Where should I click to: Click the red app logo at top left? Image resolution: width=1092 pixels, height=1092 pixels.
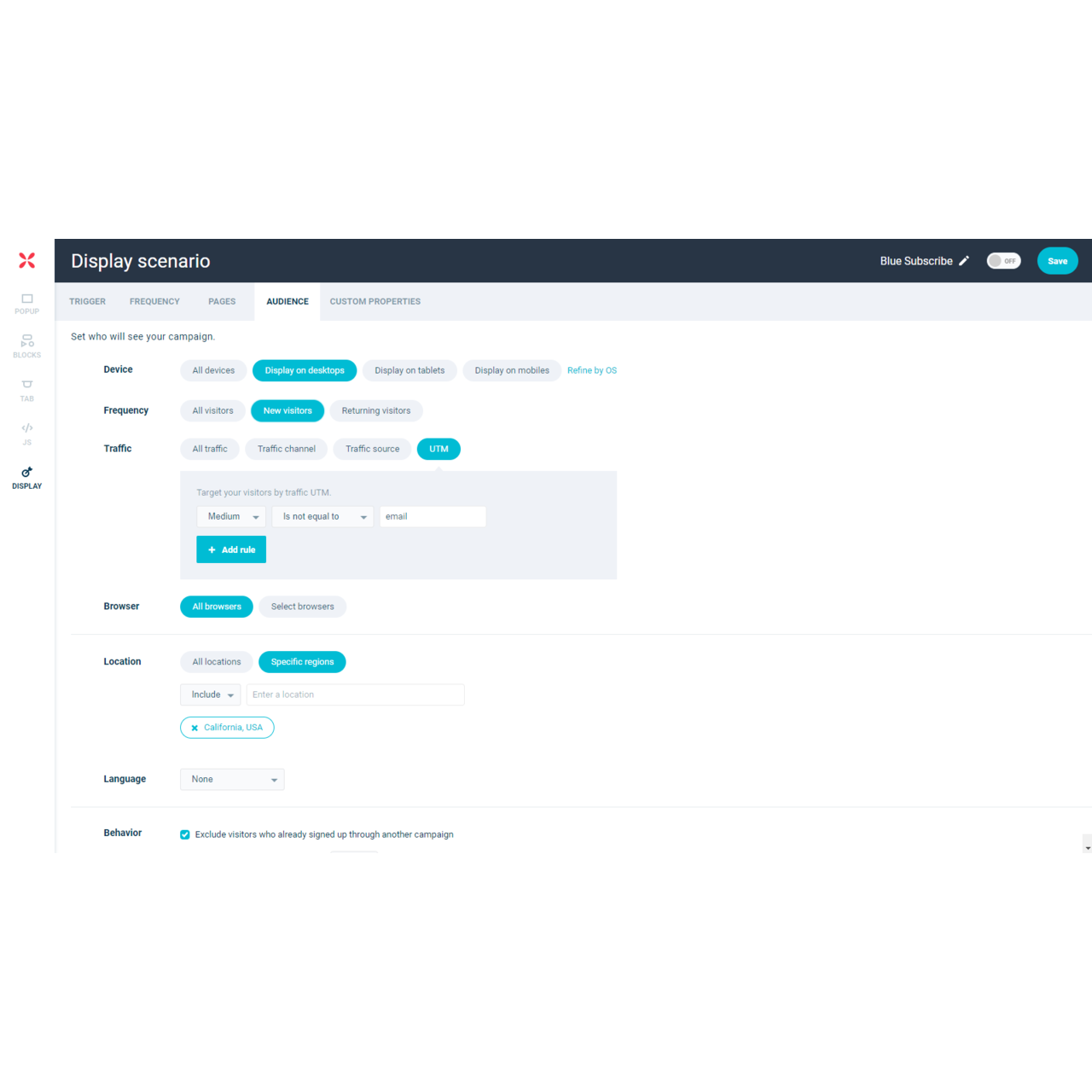[26, 260]
